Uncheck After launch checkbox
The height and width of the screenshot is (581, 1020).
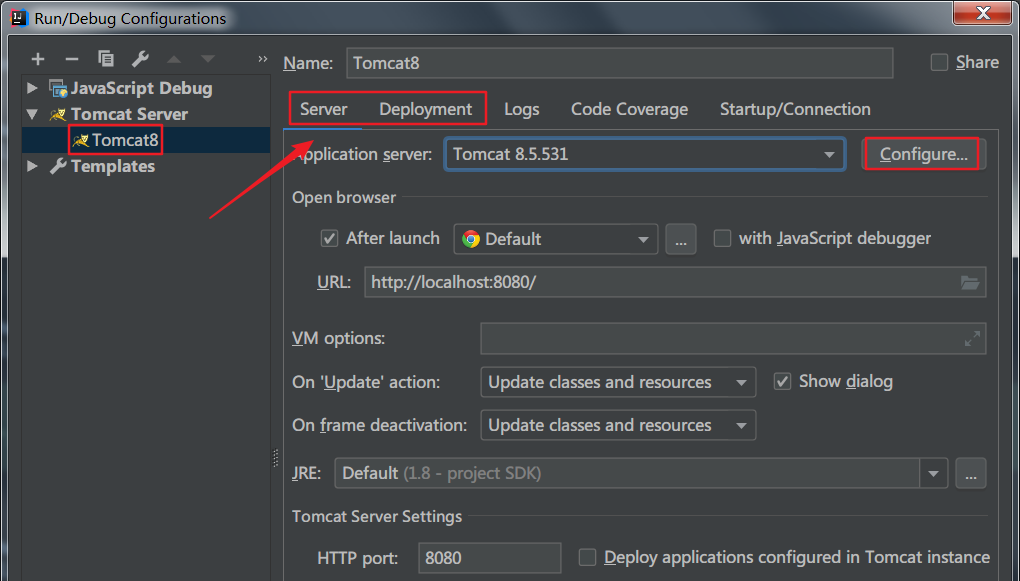click(329, 238)
